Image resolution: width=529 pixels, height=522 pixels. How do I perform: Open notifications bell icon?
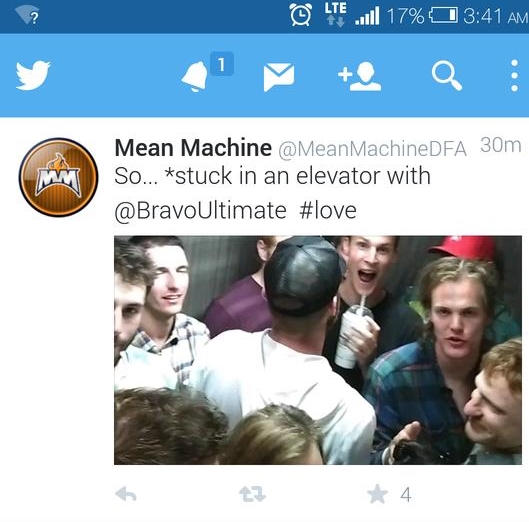tap(195, 76)
